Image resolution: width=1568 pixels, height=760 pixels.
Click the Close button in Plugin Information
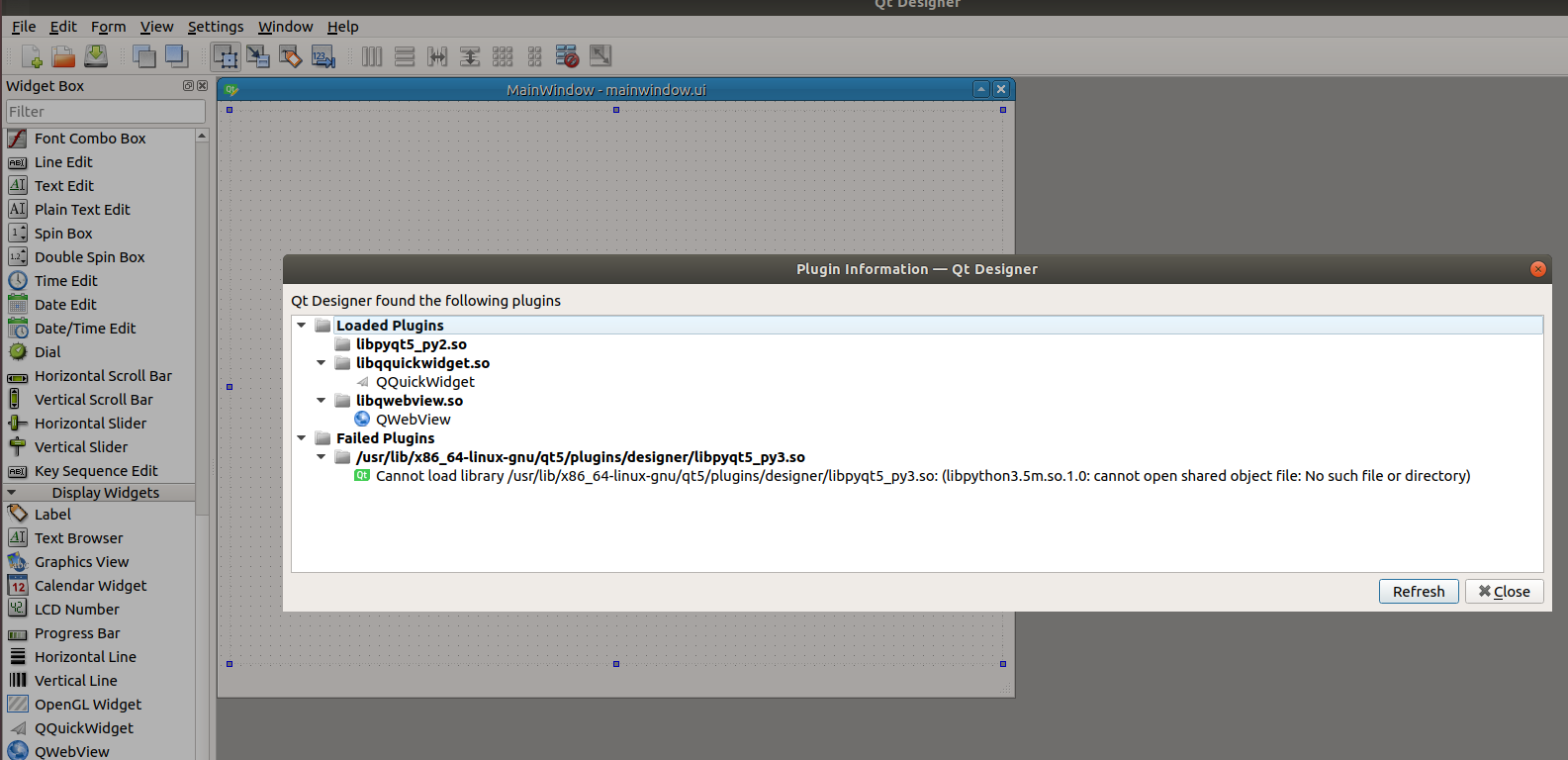click(1504, 591)
